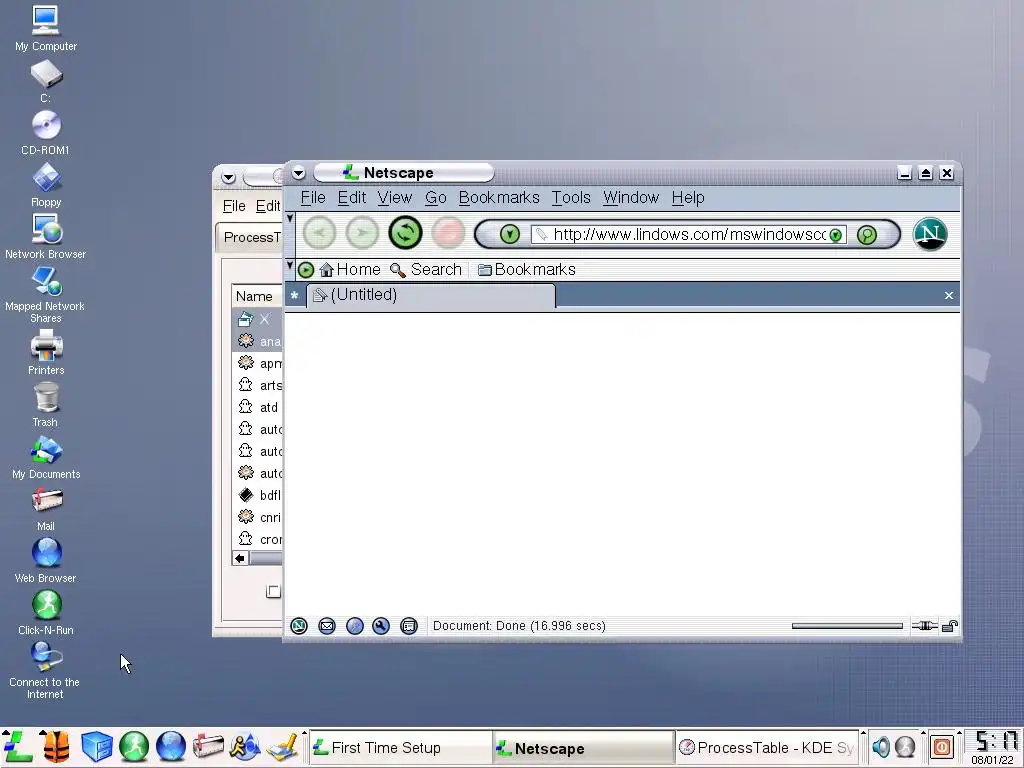Collapse the navigation toolbar using its grippy arrow
1024x768 pixels.
click(290, 218)
